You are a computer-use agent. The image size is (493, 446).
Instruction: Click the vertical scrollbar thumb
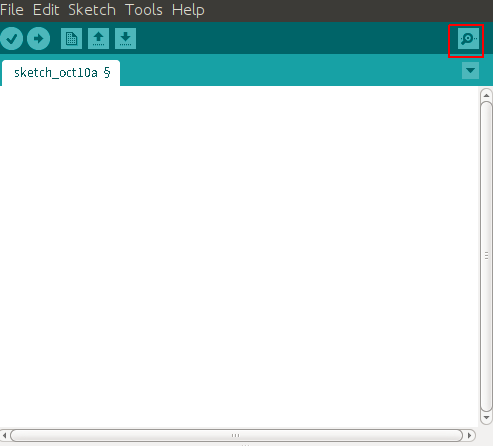(486, 257)
